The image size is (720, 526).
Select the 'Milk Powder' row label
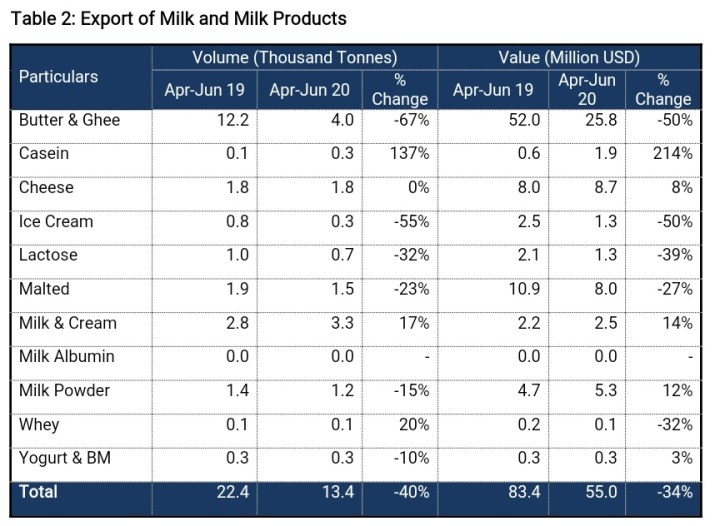point(64,390)
